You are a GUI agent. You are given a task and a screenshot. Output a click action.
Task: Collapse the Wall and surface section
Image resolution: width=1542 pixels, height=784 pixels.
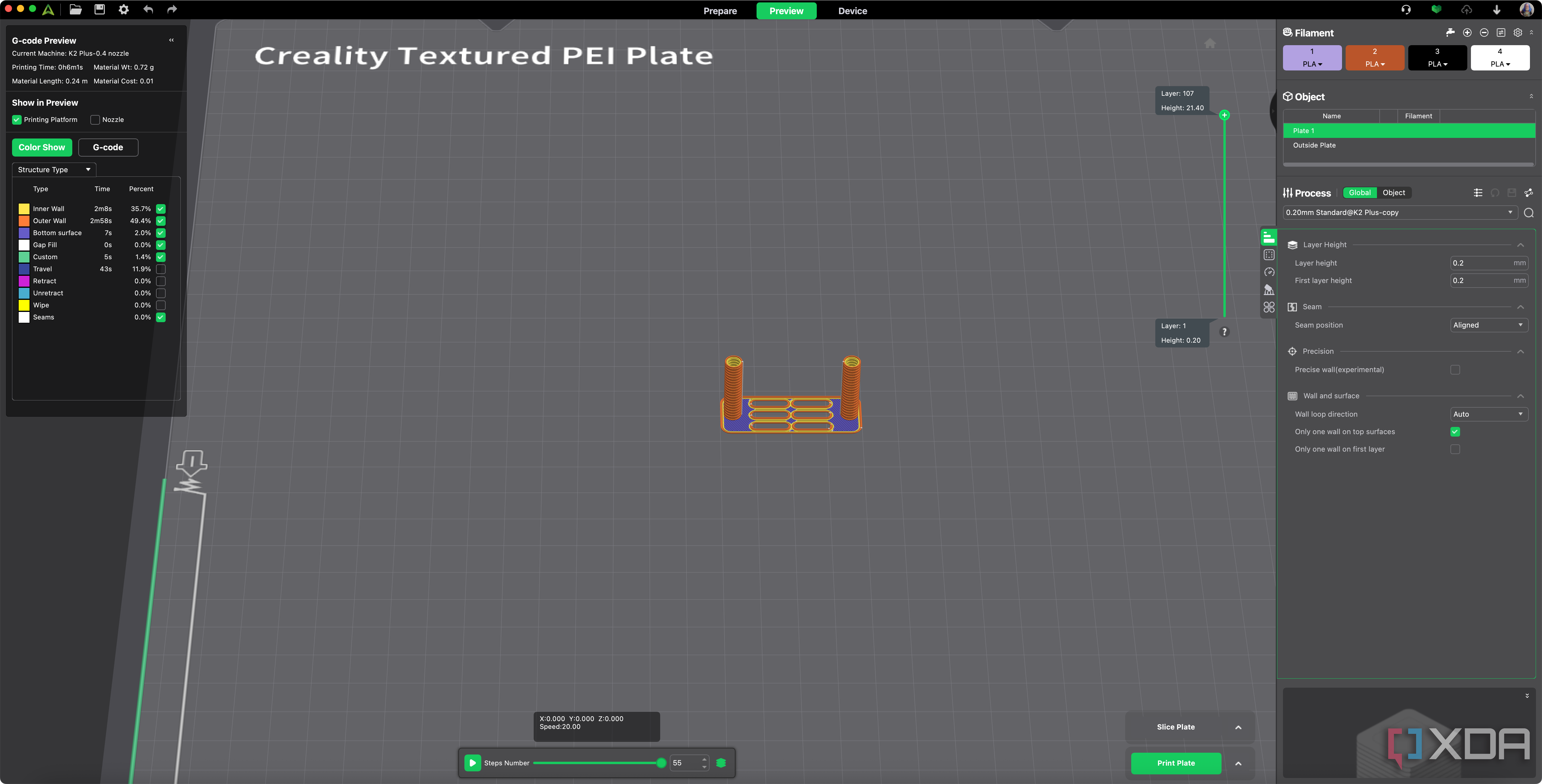coord(1520,396)
